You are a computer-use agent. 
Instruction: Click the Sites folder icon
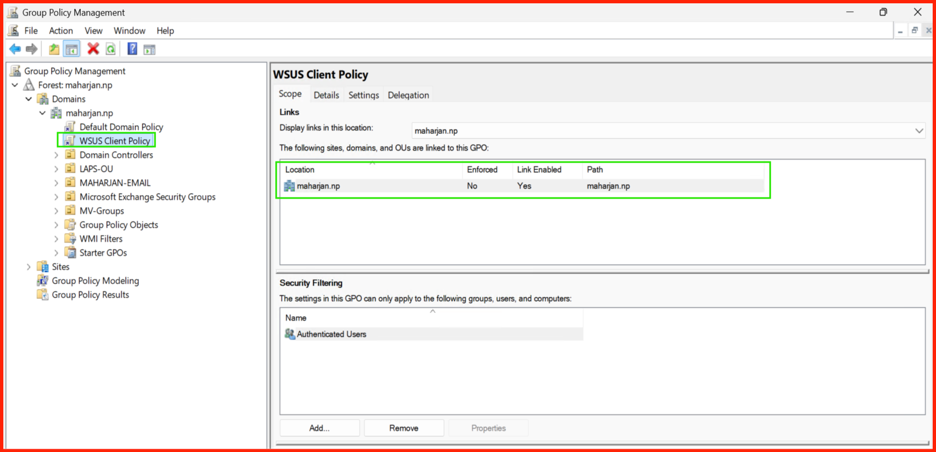[x=44, y=266]
